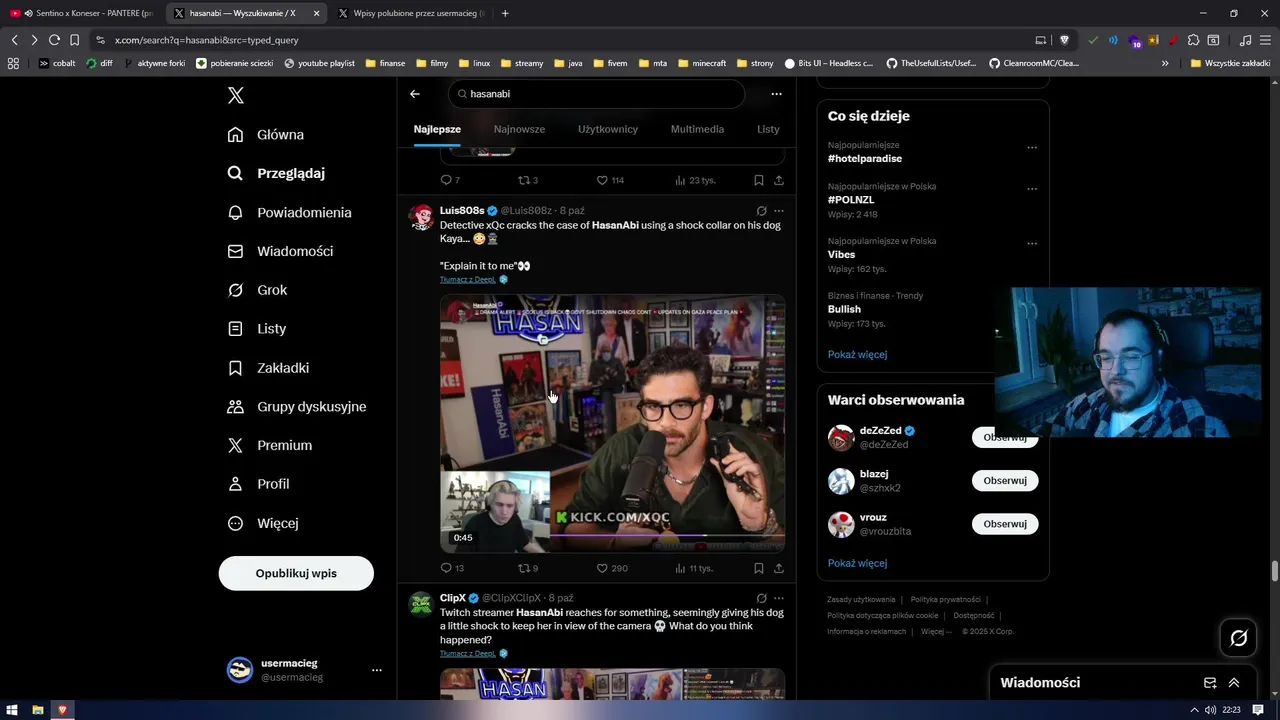
Task: Open options for the #POLNZL trend
Action: click(1032, 189)
